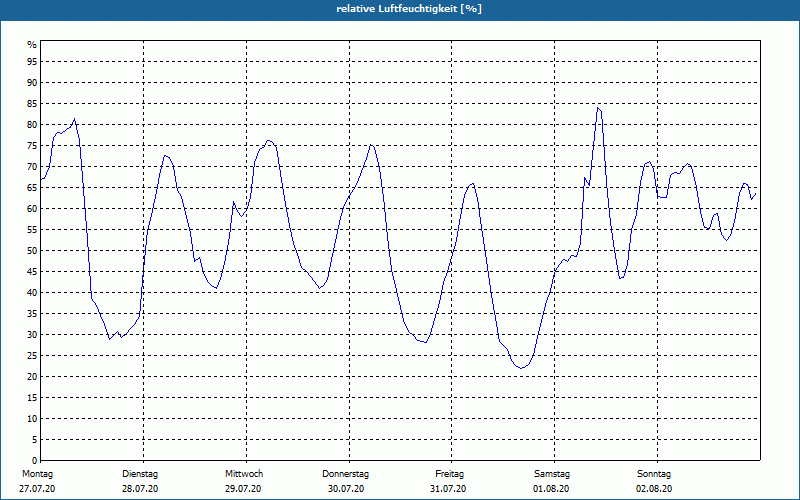This screenshot has width=800, height=500.
Task: Click the 'Montag' day label
Action: 37,474
